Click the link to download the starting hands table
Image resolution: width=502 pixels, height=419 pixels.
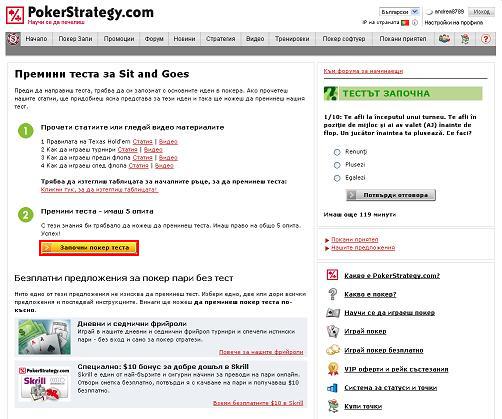pyautogui.click(x=99, y=189)
